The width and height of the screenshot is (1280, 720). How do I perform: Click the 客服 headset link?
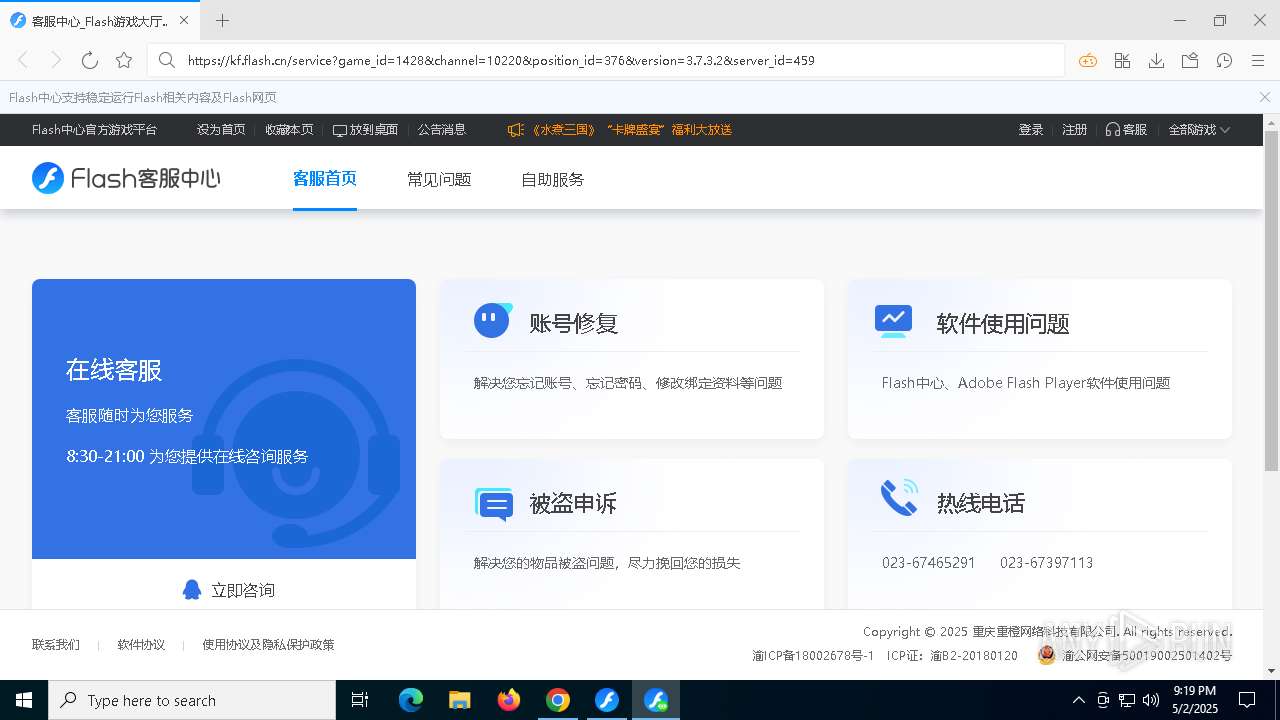[1126, 130]
